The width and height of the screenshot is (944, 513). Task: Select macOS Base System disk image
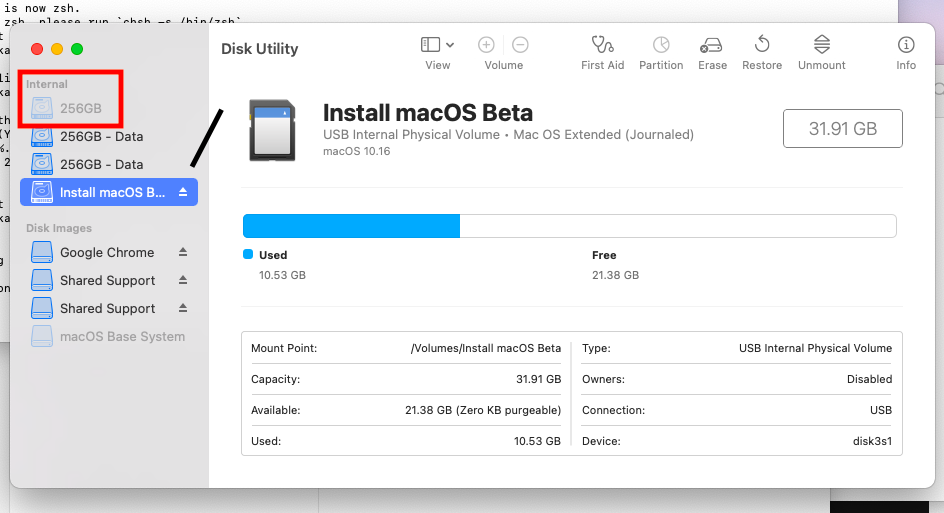coord(122,337)
